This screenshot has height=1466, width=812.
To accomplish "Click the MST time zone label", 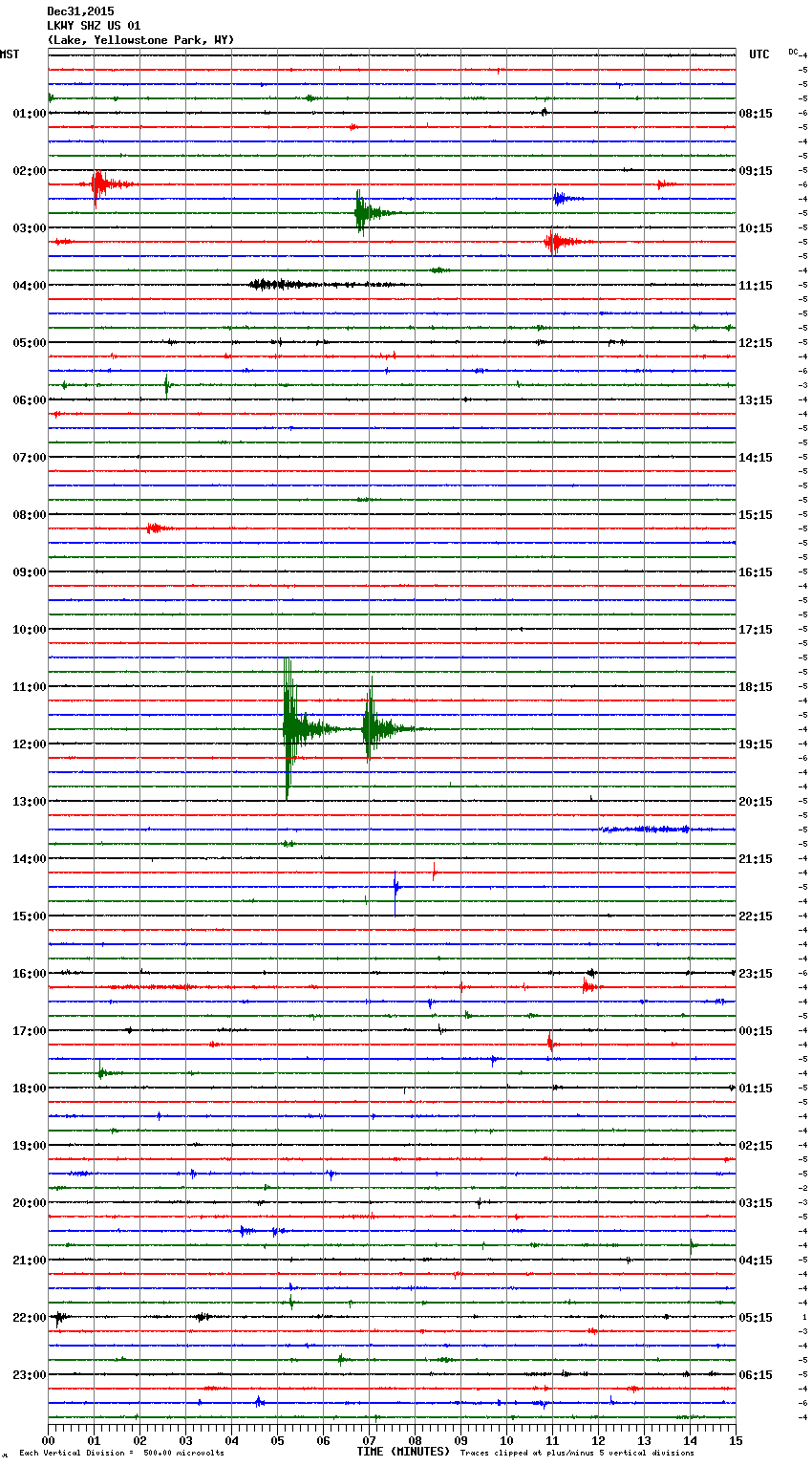I will [10, 54].
